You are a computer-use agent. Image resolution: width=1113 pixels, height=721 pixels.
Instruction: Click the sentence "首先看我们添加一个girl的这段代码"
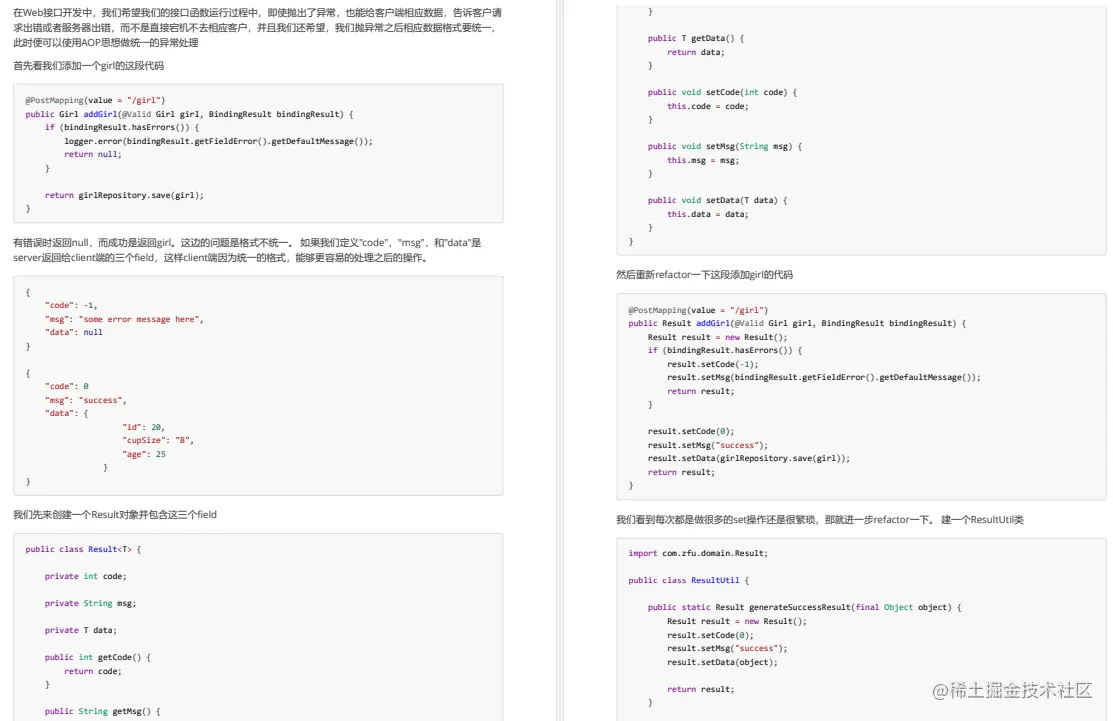89,66
